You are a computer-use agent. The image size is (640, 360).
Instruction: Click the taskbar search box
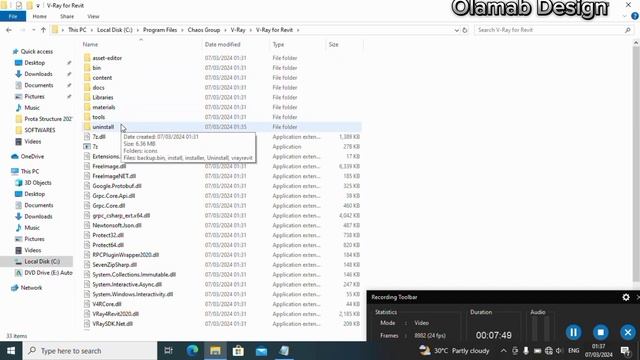pos(90,351)
